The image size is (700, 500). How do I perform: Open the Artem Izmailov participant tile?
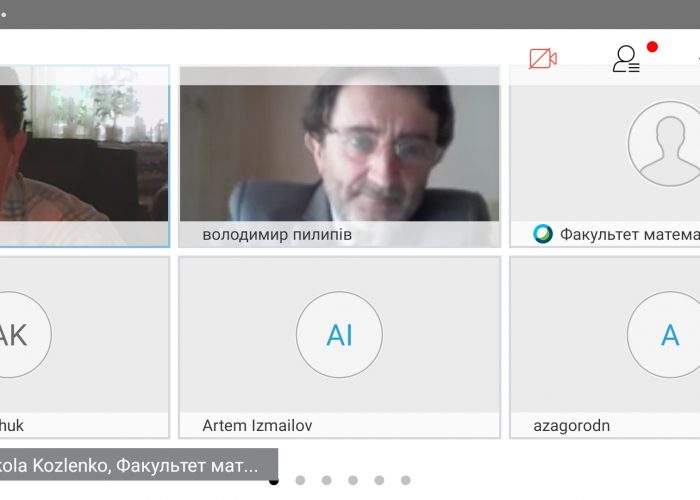click(x=339, y=347)
